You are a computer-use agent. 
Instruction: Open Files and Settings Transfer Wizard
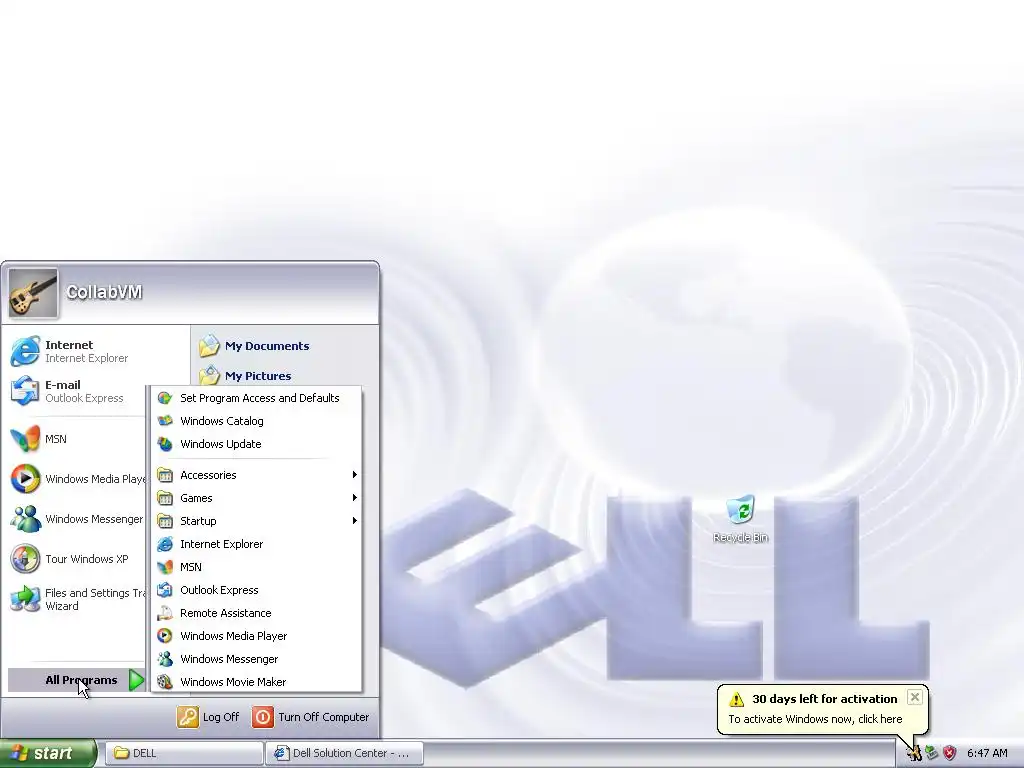(77, 599)
